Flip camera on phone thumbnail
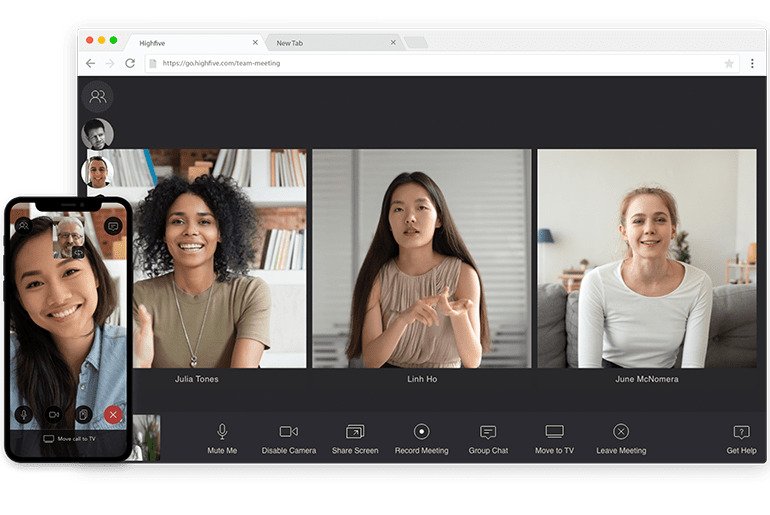Image resolution: width=770 pixels, height=515 pixels. (x=78, y=252)
